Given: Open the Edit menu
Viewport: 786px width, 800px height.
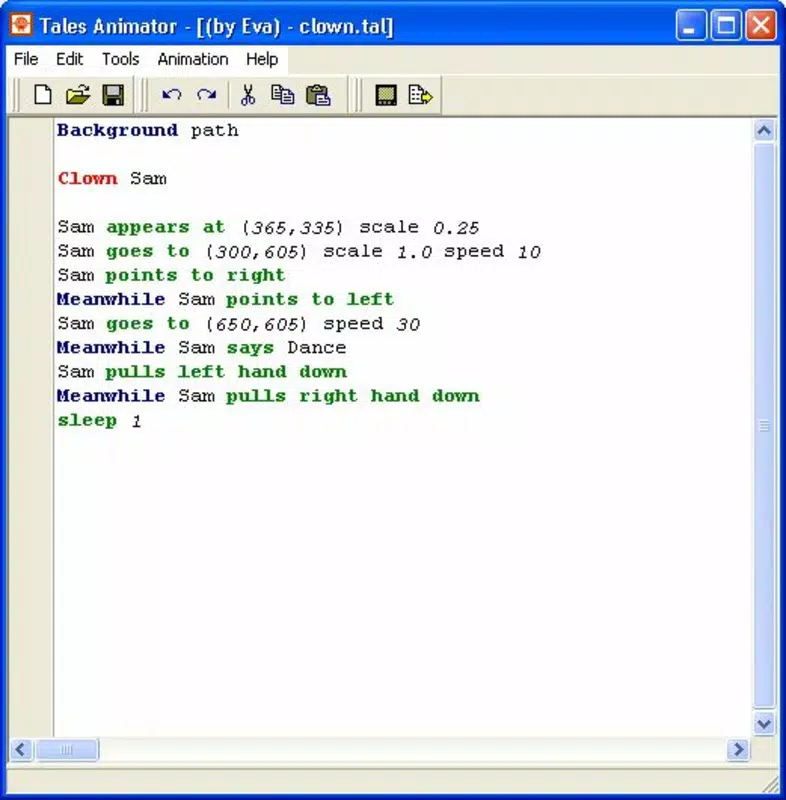Looking at the screenshot, I should coord(69,59).
